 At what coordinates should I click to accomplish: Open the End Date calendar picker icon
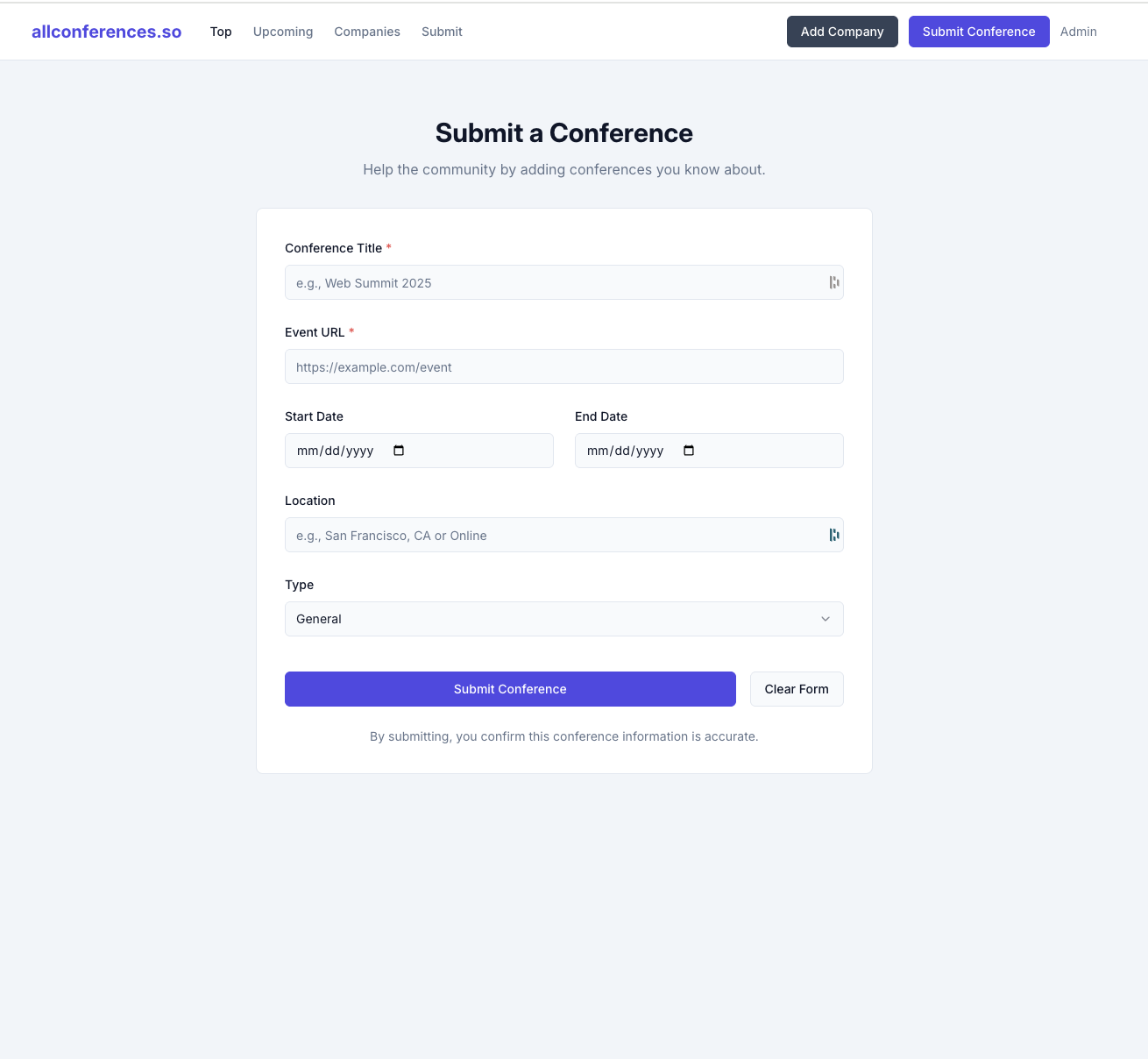(x=689, y=451)
